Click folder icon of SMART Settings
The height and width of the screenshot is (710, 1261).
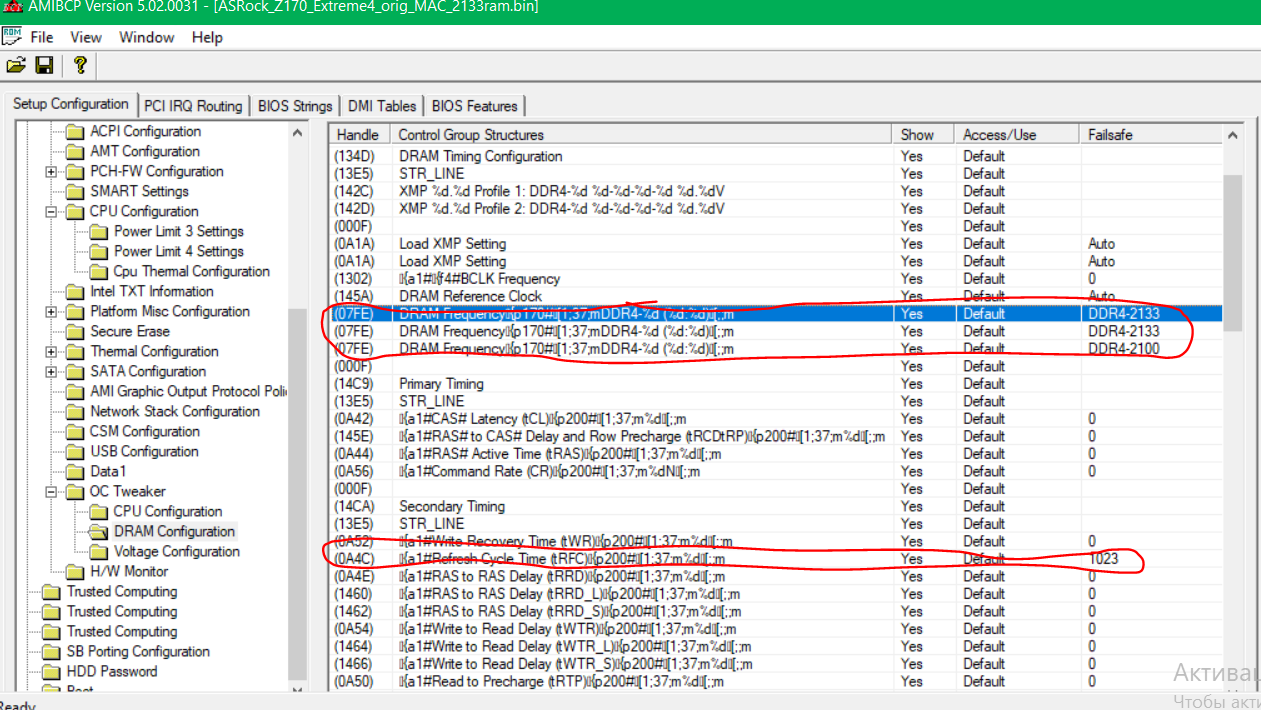(x=76, y=191)
